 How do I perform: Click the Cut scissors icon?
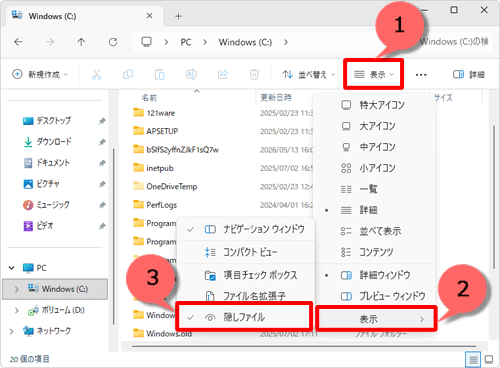point(96,74)
